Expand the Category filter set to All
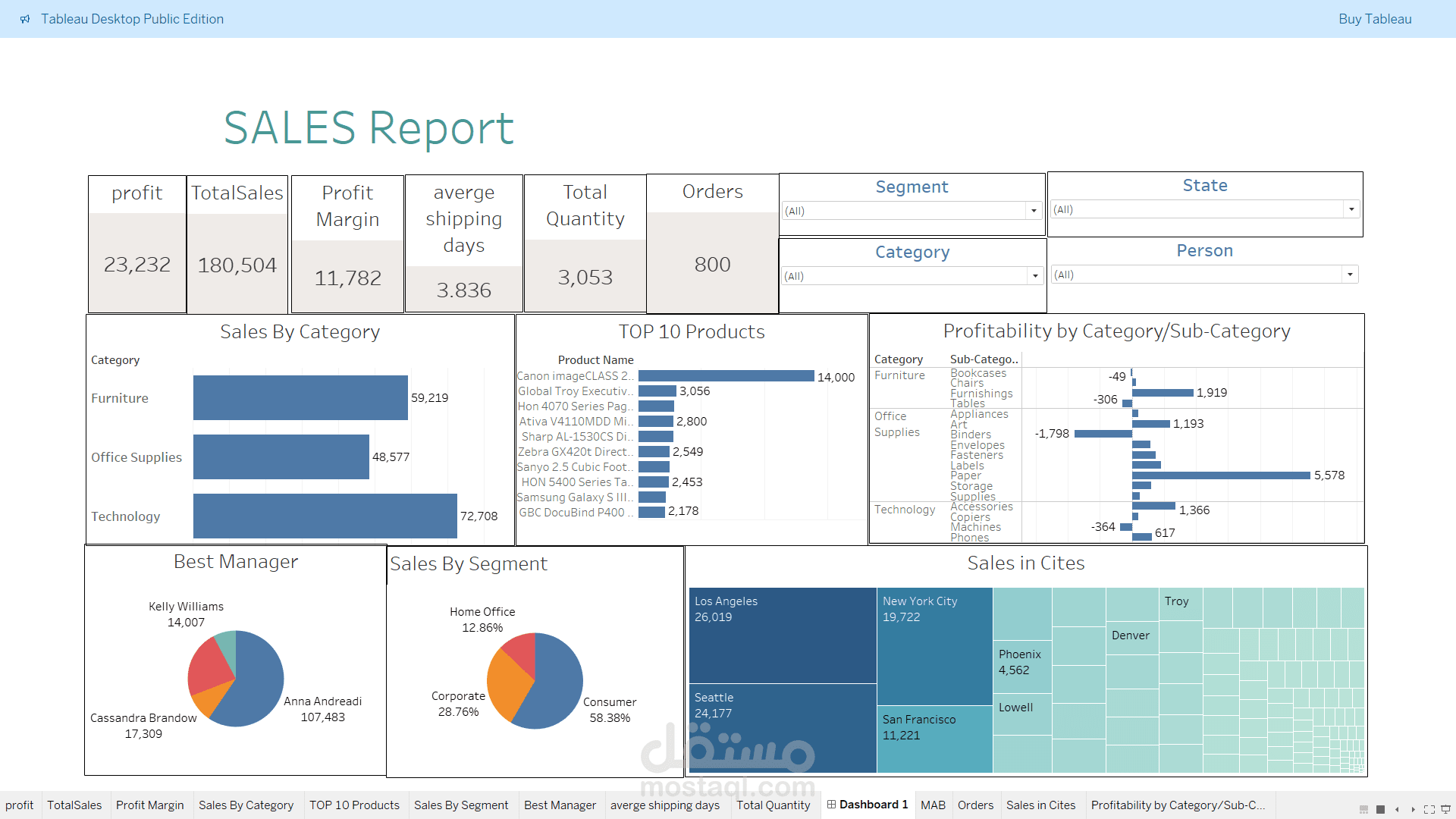Image resolution: width=1456 pixels, height=819 pixels. [x=1034, y=276]
